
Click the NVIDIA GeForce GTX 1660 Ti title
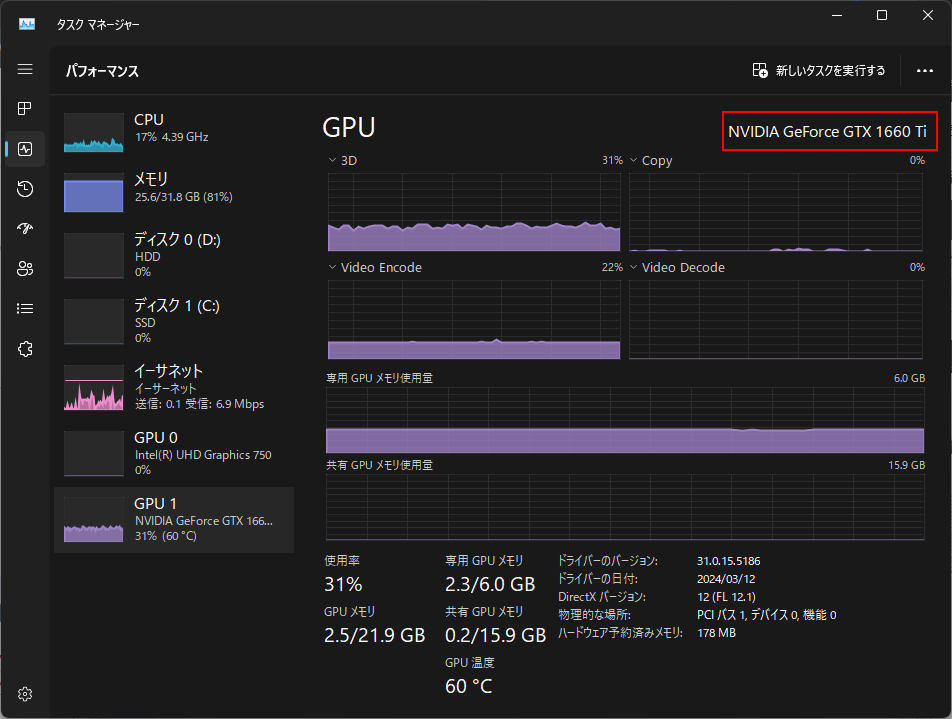tap(828, 132)
